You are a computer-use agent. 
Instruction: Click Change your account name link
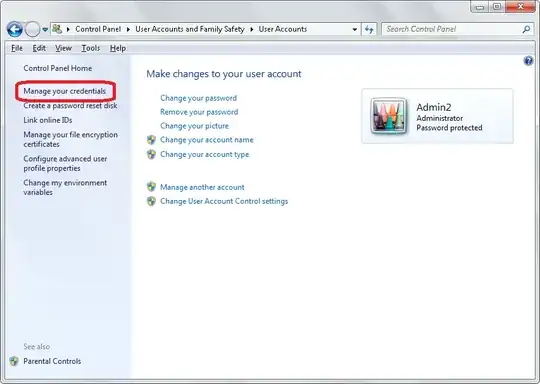tap(207, 140)
